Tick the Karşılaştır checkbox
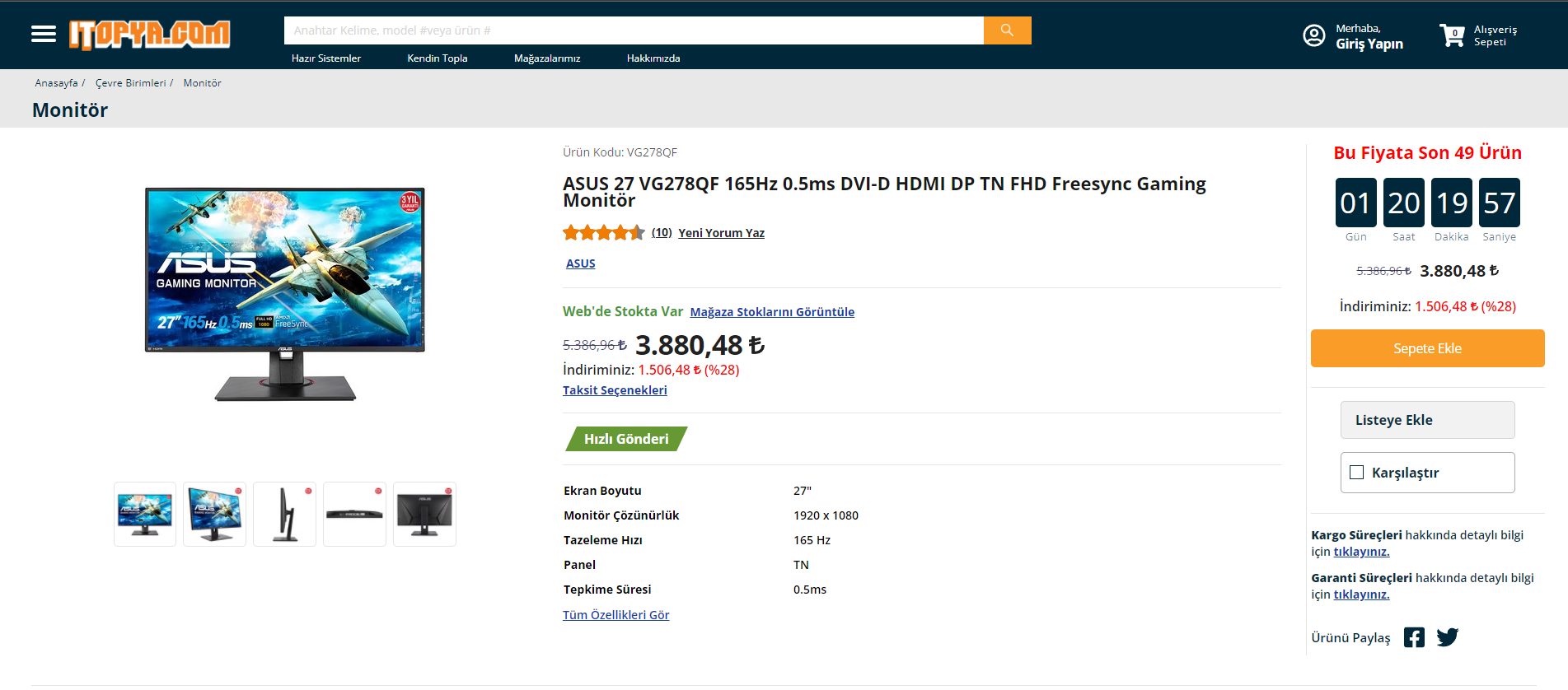The image size is (1568, 690). pyautogui.click(x=1356, y=473)
